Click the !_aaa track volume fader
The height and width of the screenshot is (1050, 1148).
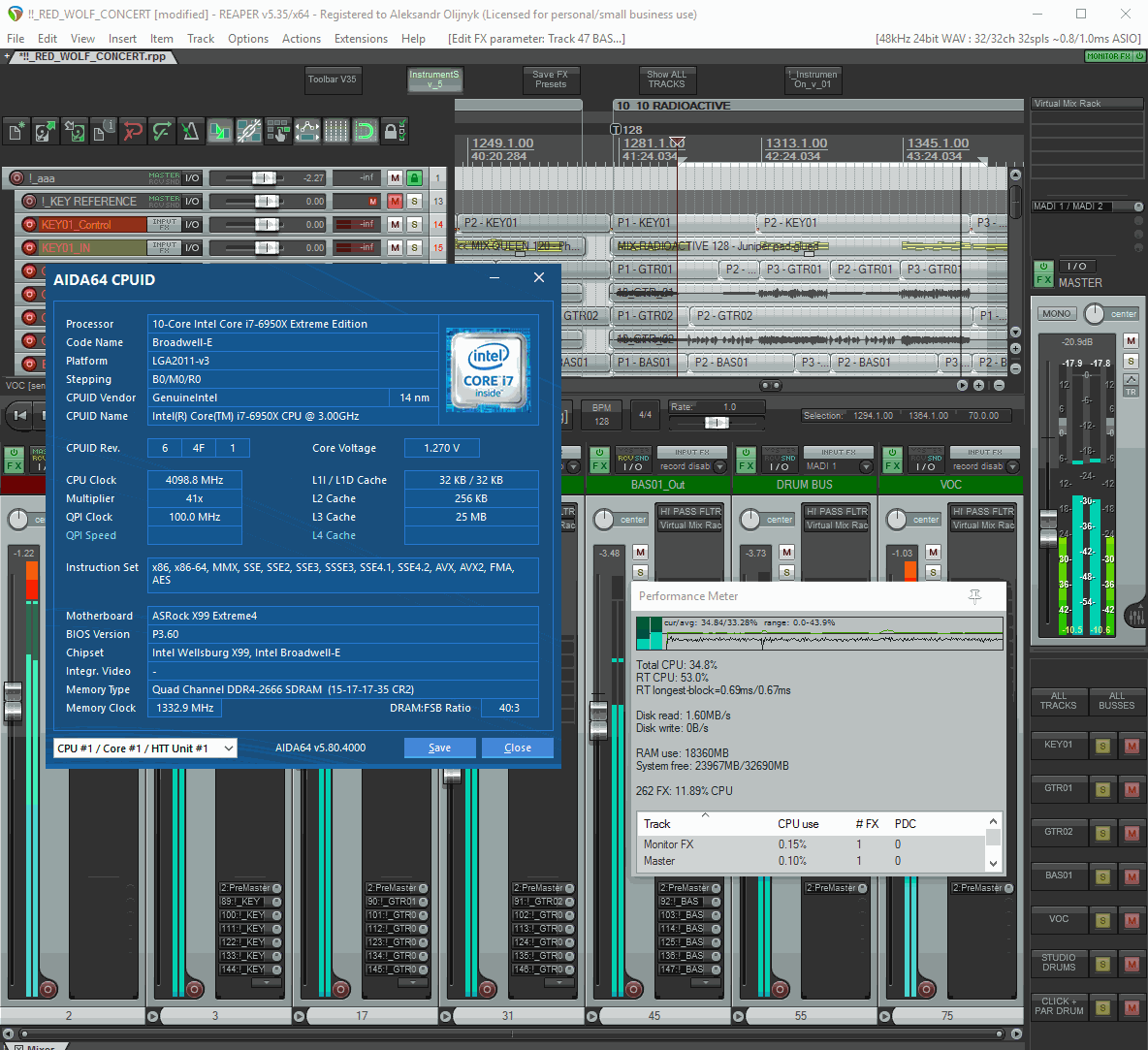click(x=265, y=178)
